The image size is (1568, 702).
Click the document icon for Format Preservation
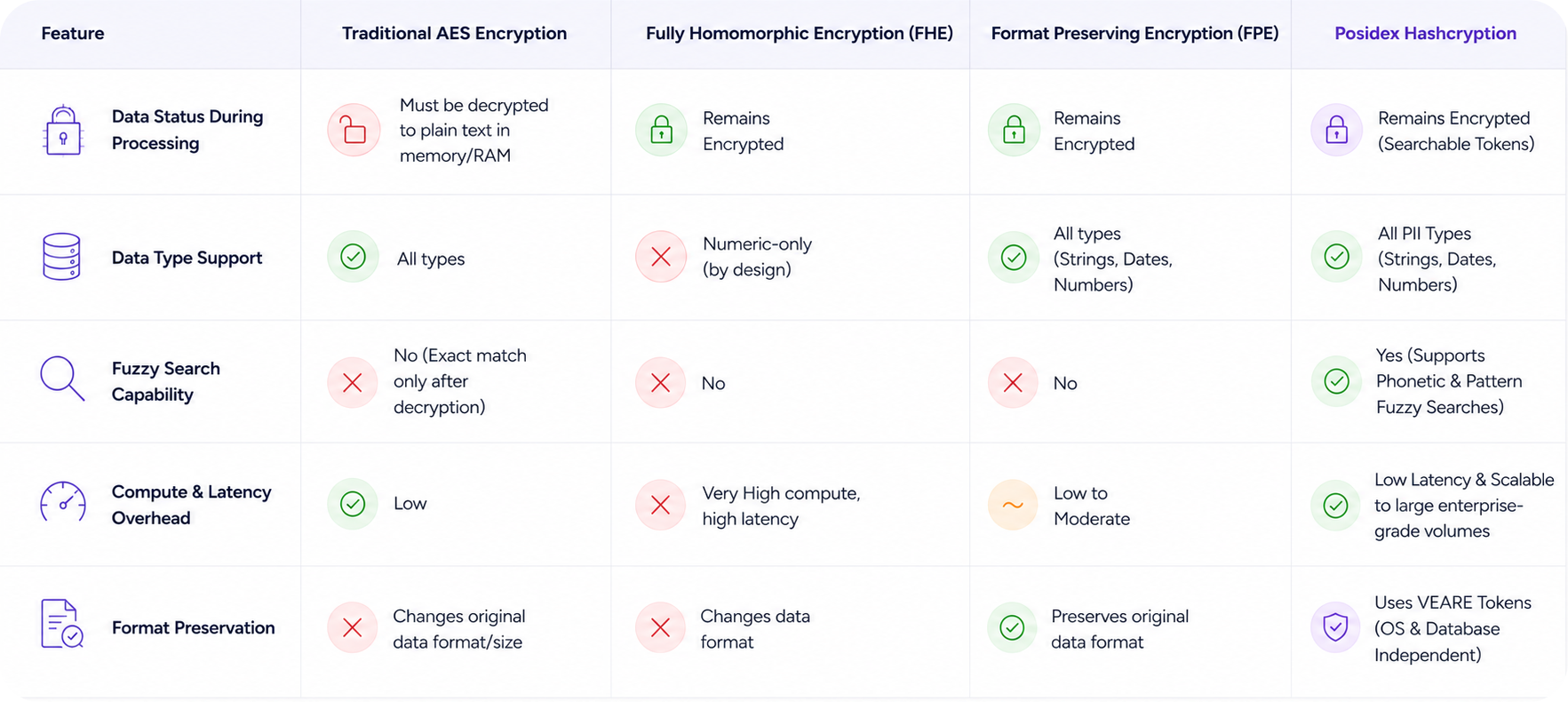(62, 624)
